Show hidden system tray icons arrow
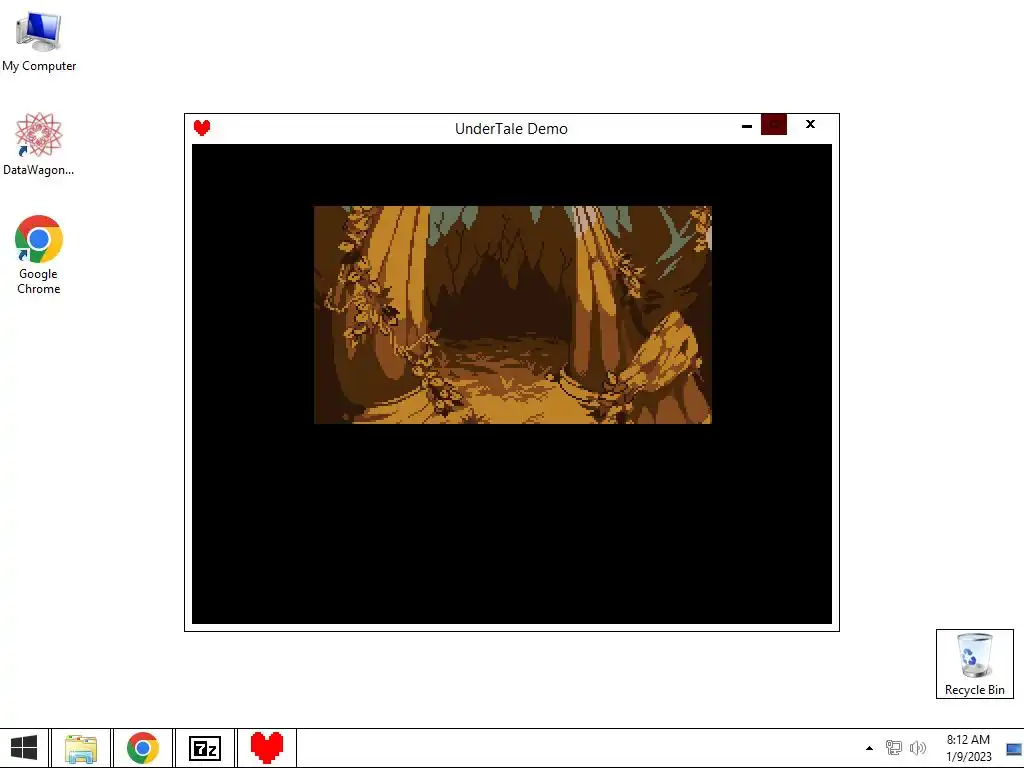Image resolution: width=1024 pixels, height=768 pixels. (869, 748)
